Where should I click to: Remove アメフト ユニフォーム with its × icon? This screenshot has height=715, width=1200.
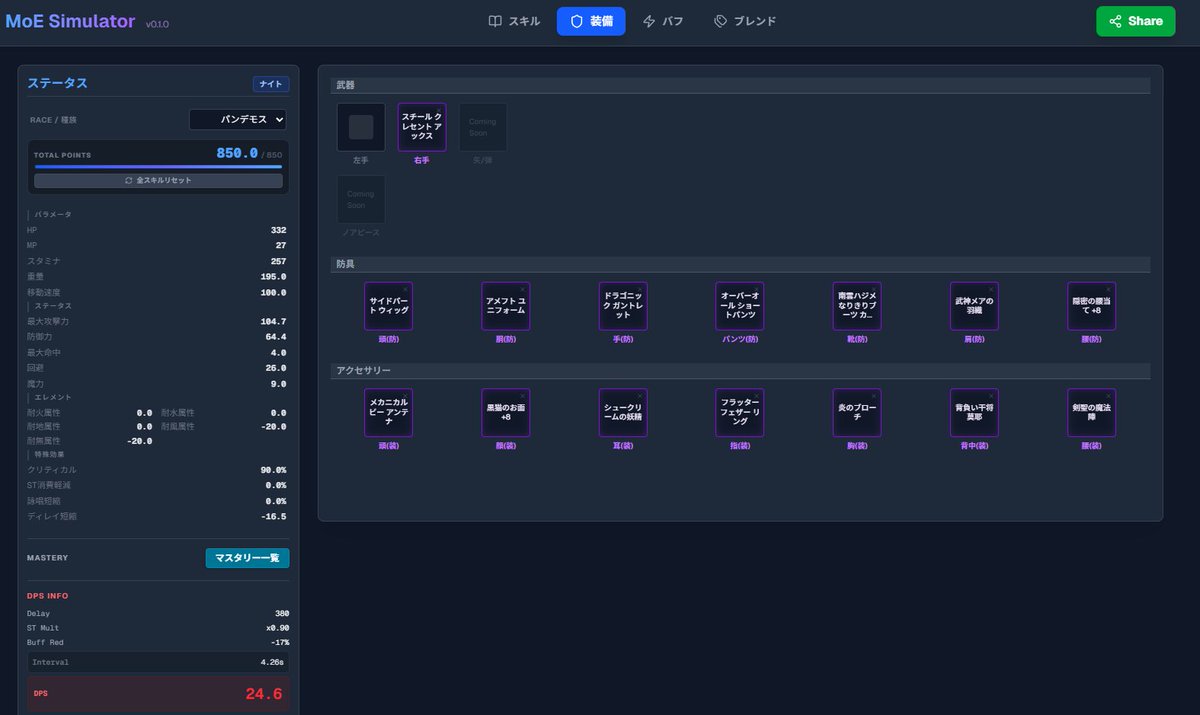click(522, 289)
